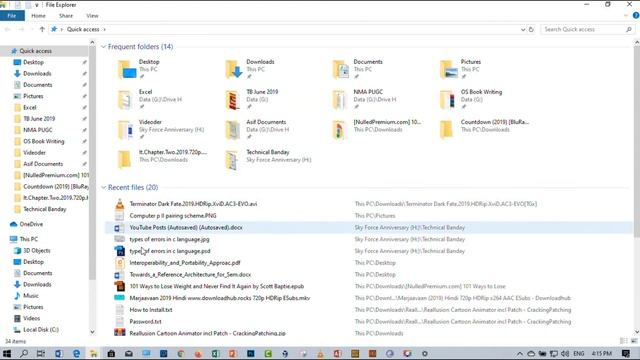Image resolution: width=640 pixels, height=360 pixels.
Task: Select Computer p II pairing scheme.PNG
Action: pos(173,216)
